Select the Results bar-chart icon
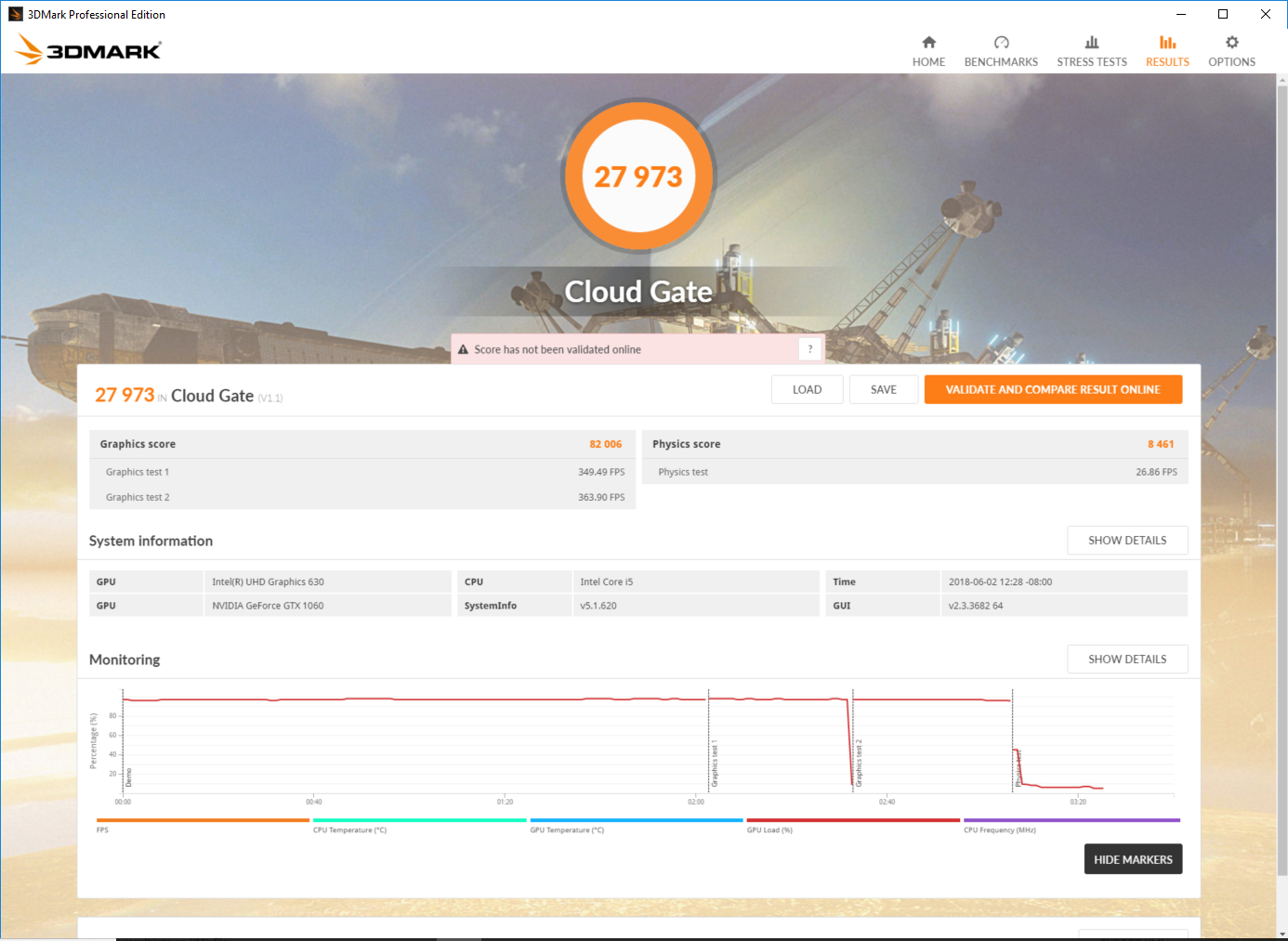 tap(1167, 42)
